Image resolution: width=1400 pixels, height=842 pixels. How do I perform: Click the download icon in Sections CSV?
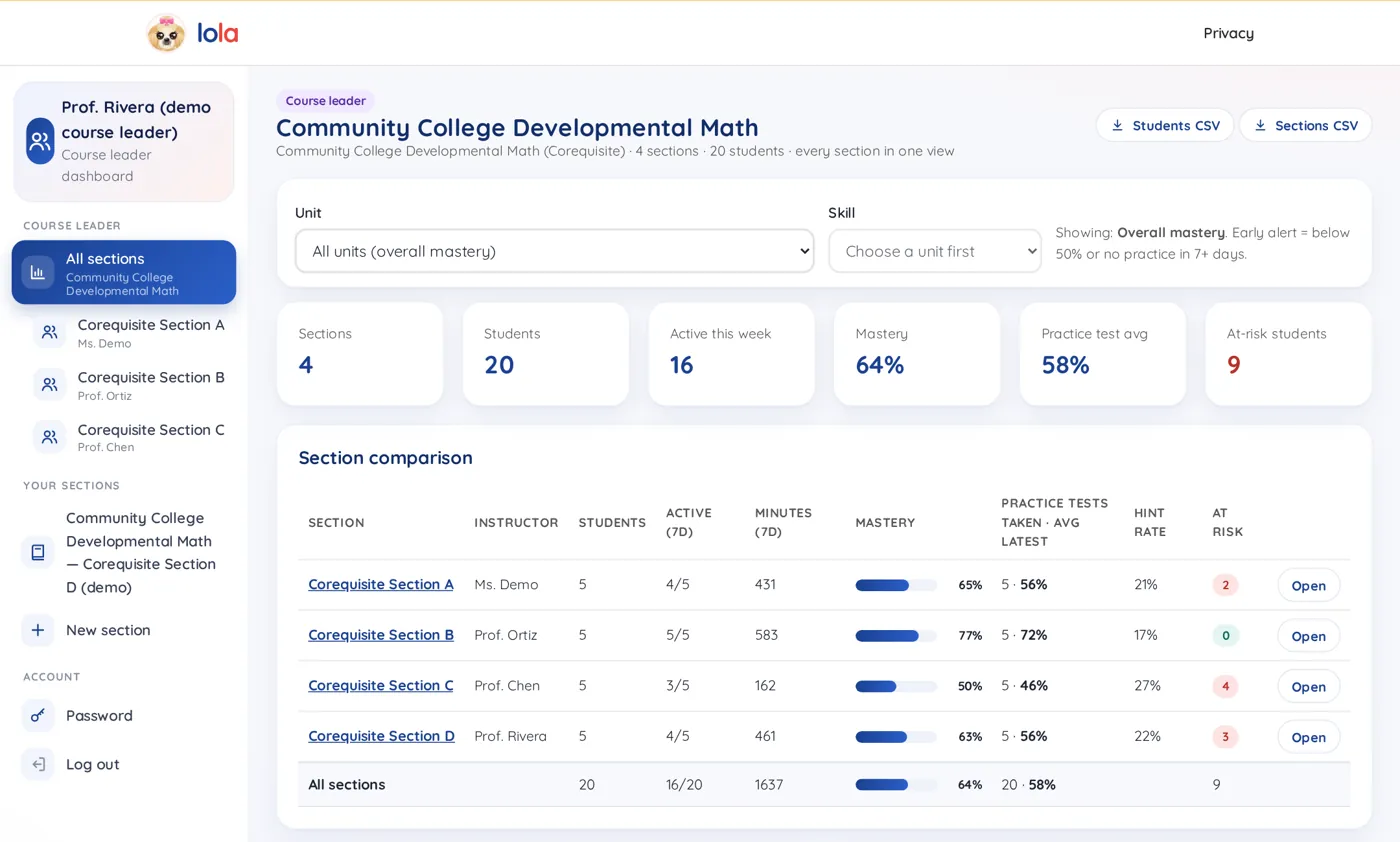pyautogui.click(x=1260, y=125)
